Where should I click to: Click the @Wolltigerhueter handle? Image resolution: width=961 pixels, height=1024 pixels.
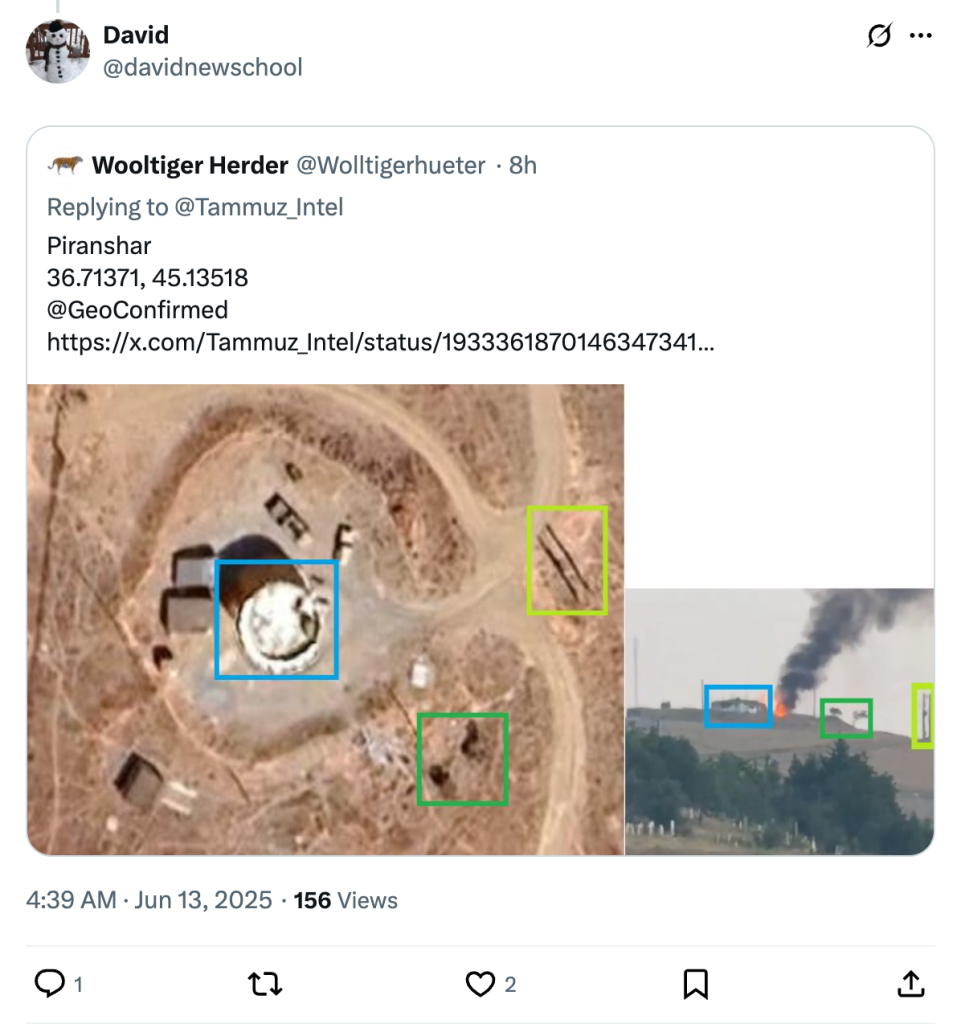[x=392, y=166]
